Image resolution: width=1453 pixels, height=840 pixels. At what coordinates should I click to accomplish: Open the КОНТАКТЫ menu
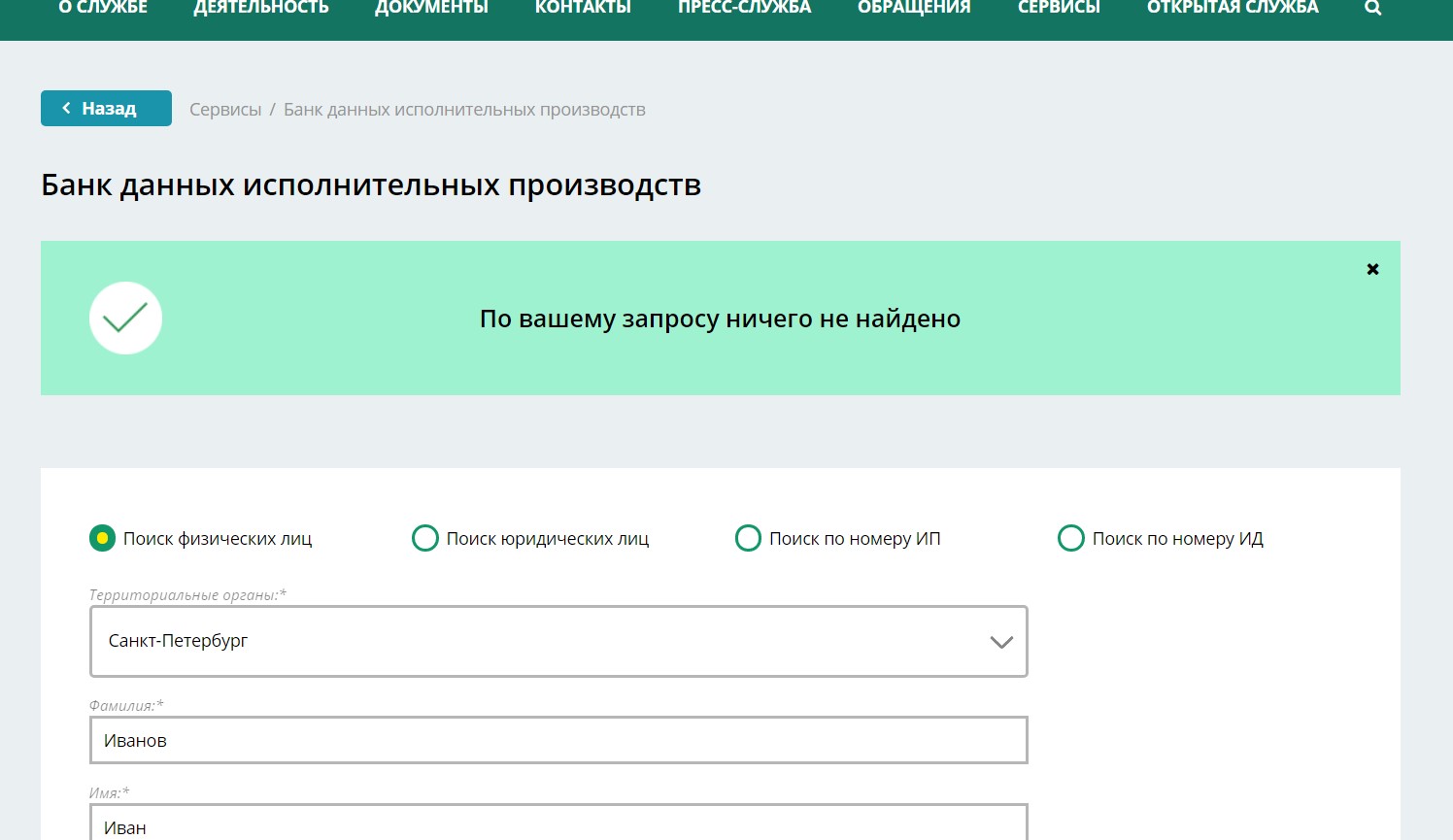click(583, 8)
